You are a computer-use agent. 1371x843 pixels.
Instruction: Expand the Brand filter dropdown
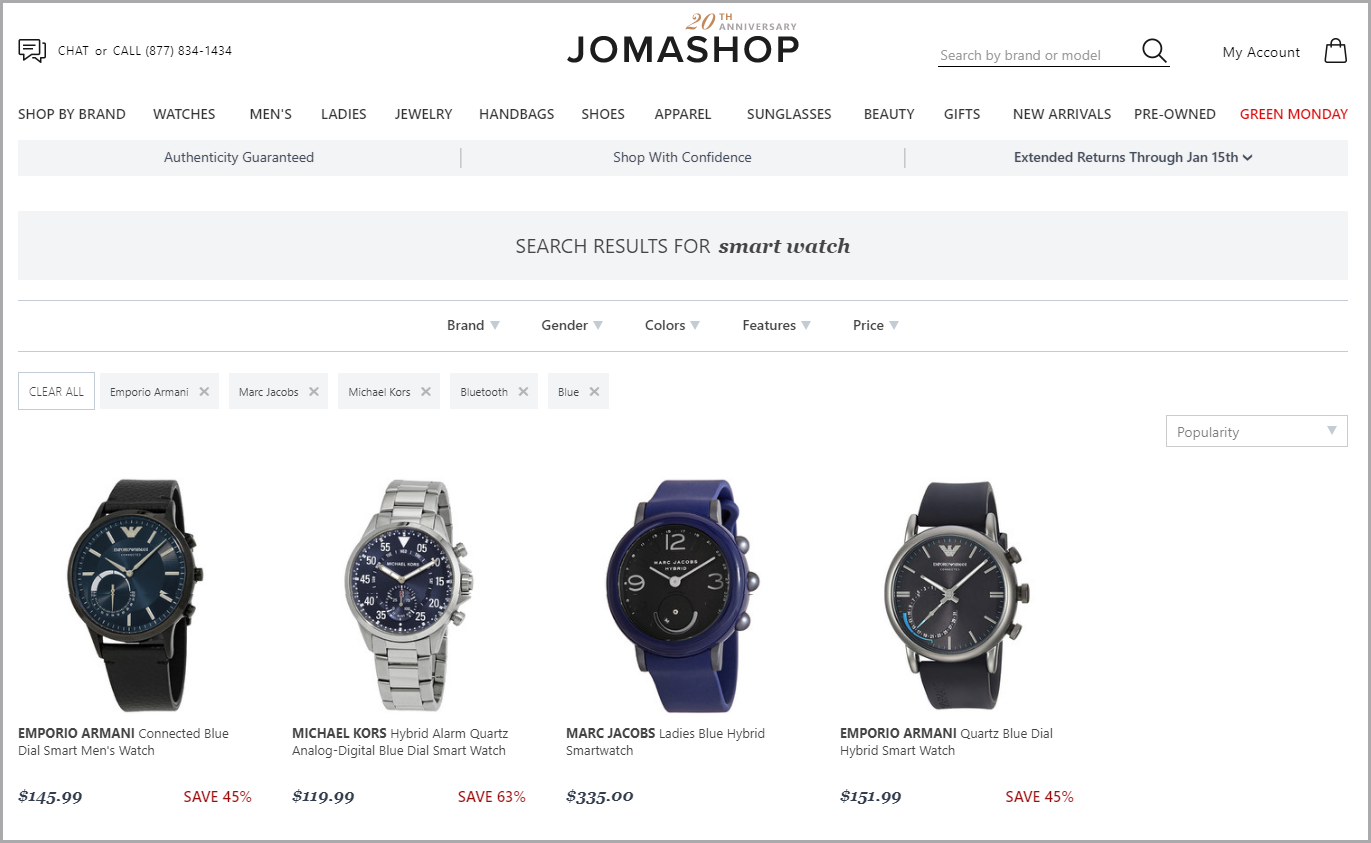tap(473, 325)
